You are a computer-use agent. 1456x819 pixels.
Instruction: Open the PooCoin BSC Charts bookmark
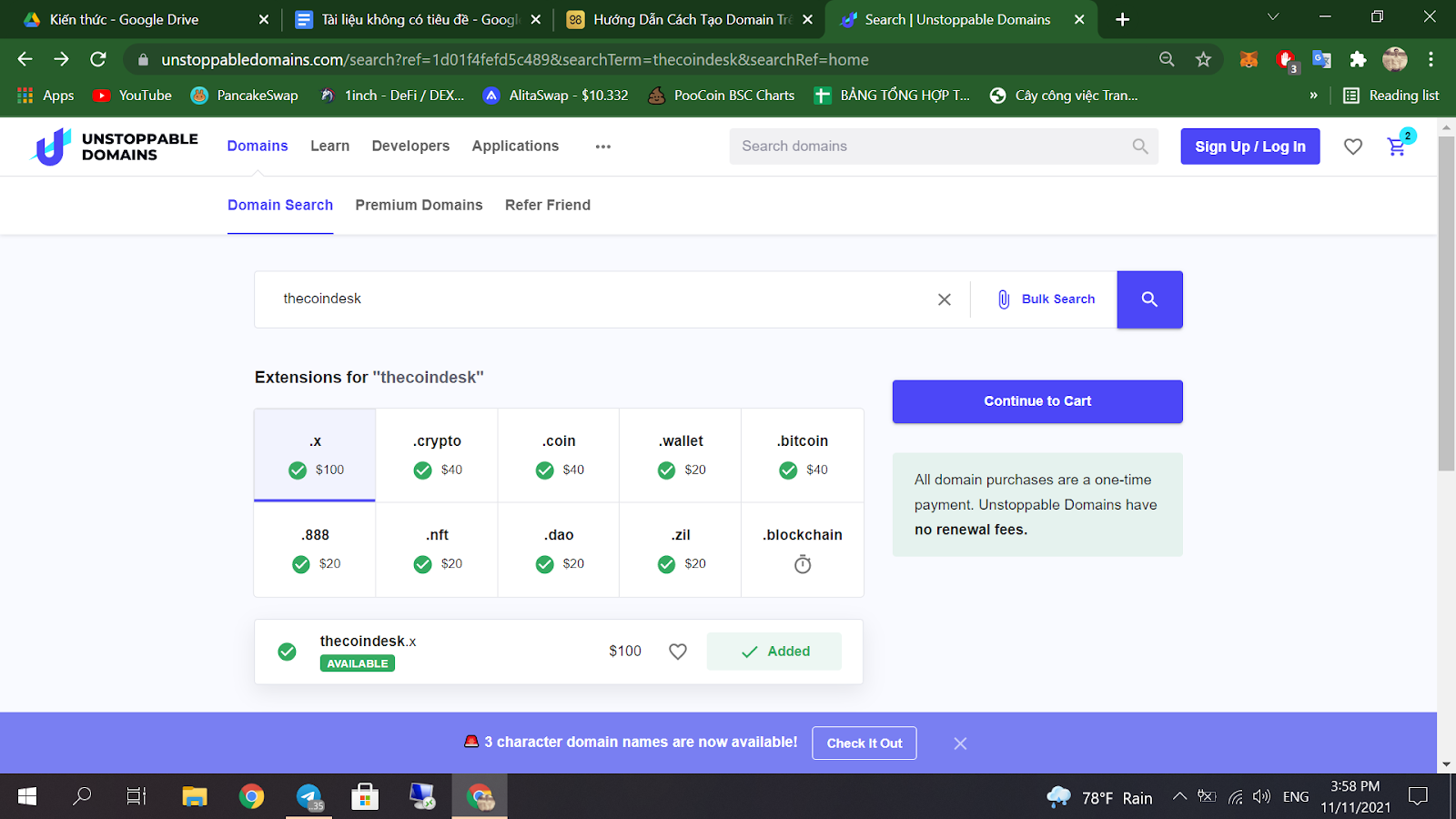[x=721, y=96]
